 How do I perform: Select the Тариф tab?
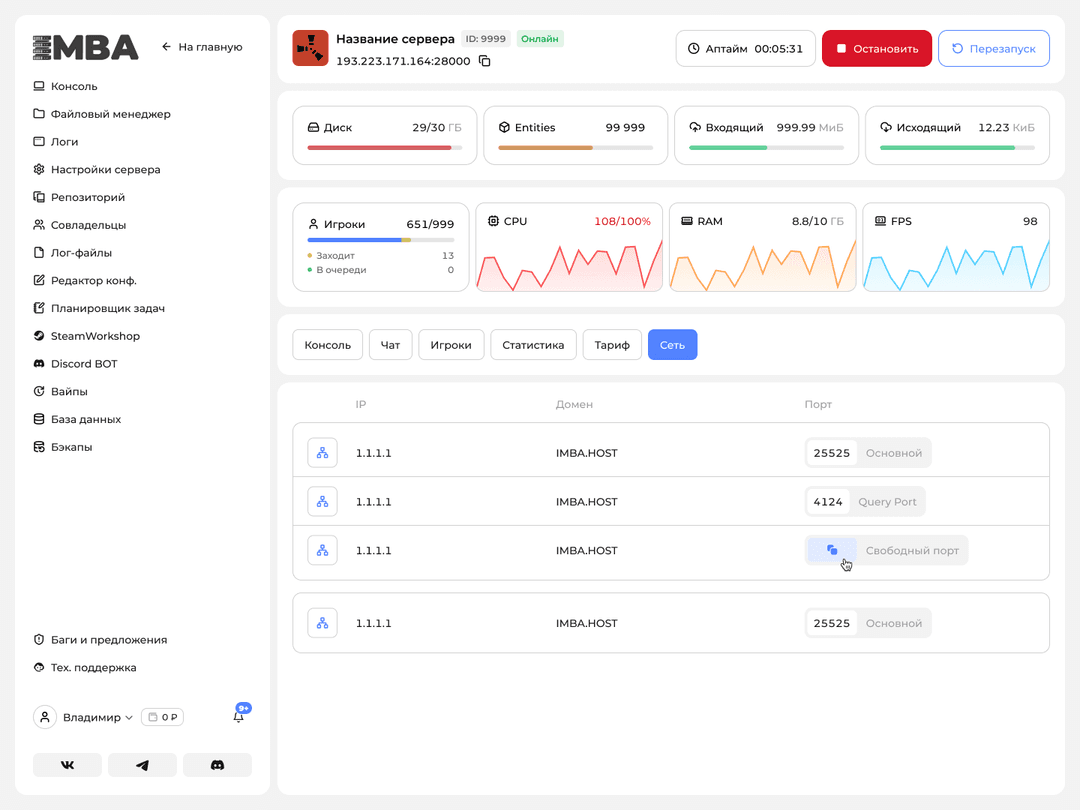(x=612, y=345)
